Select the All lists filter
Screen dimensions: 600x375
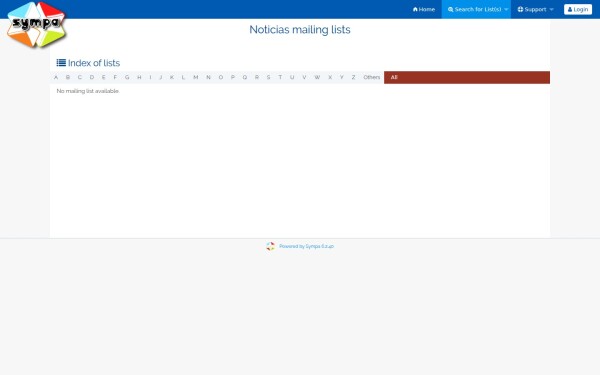tap(467, 77)
